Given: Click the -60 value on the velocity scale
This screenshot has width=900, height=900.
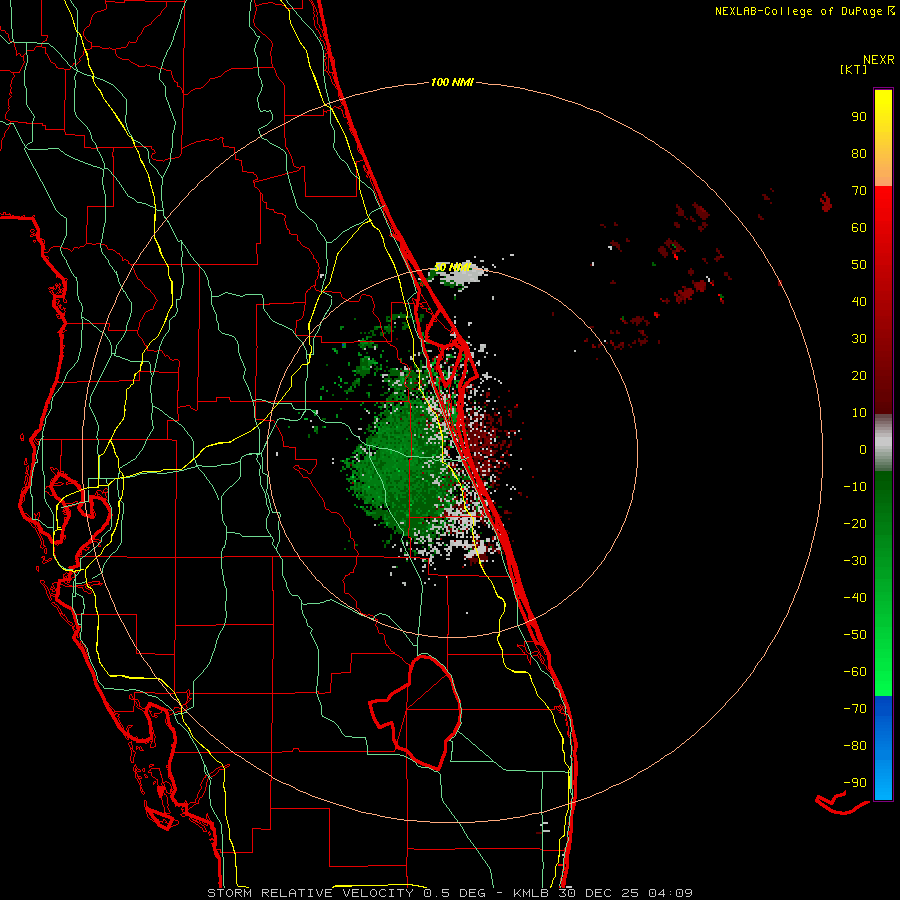Looking at the screenshot, I should tap(855, 672).
